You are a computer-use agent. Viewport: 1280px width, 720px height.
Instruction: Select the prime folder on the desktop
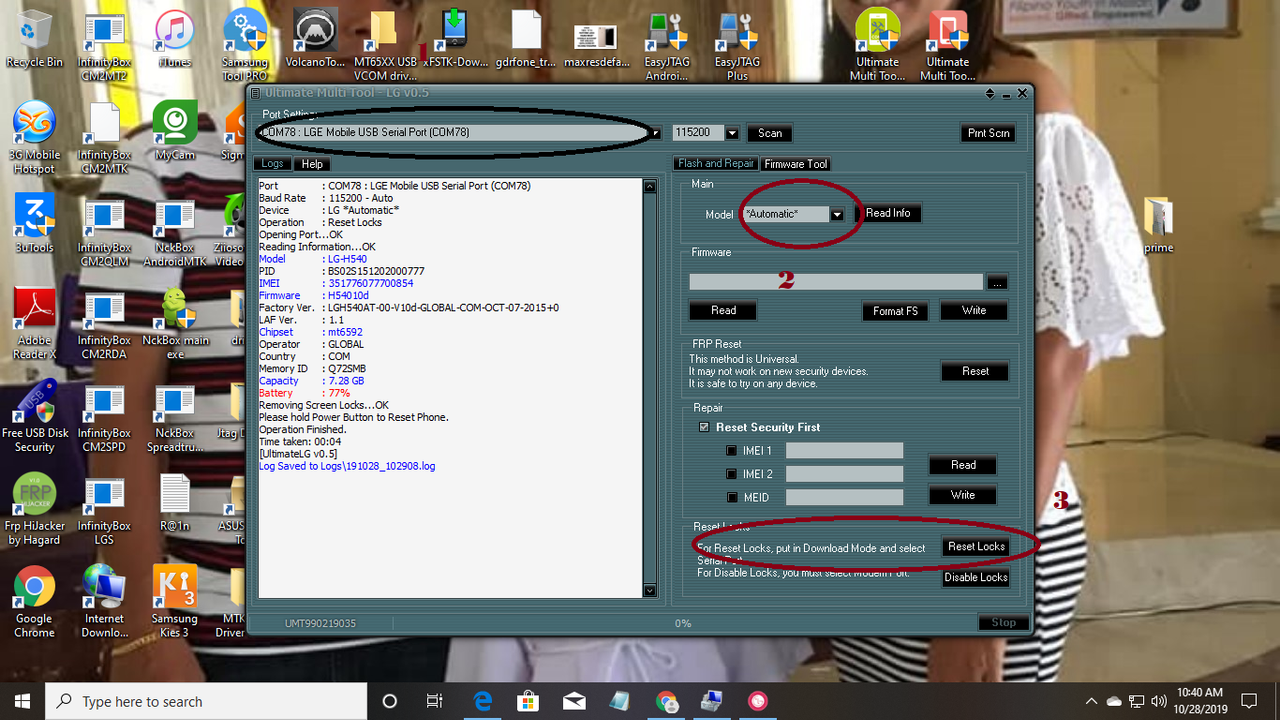point(1158,224)
